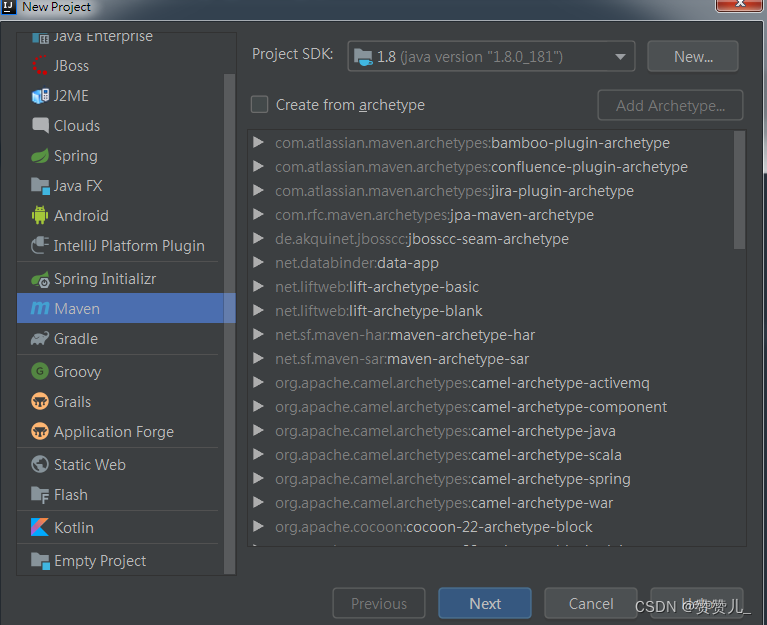Click the SDK folder icon in the combo box

(x=363, y=57)
